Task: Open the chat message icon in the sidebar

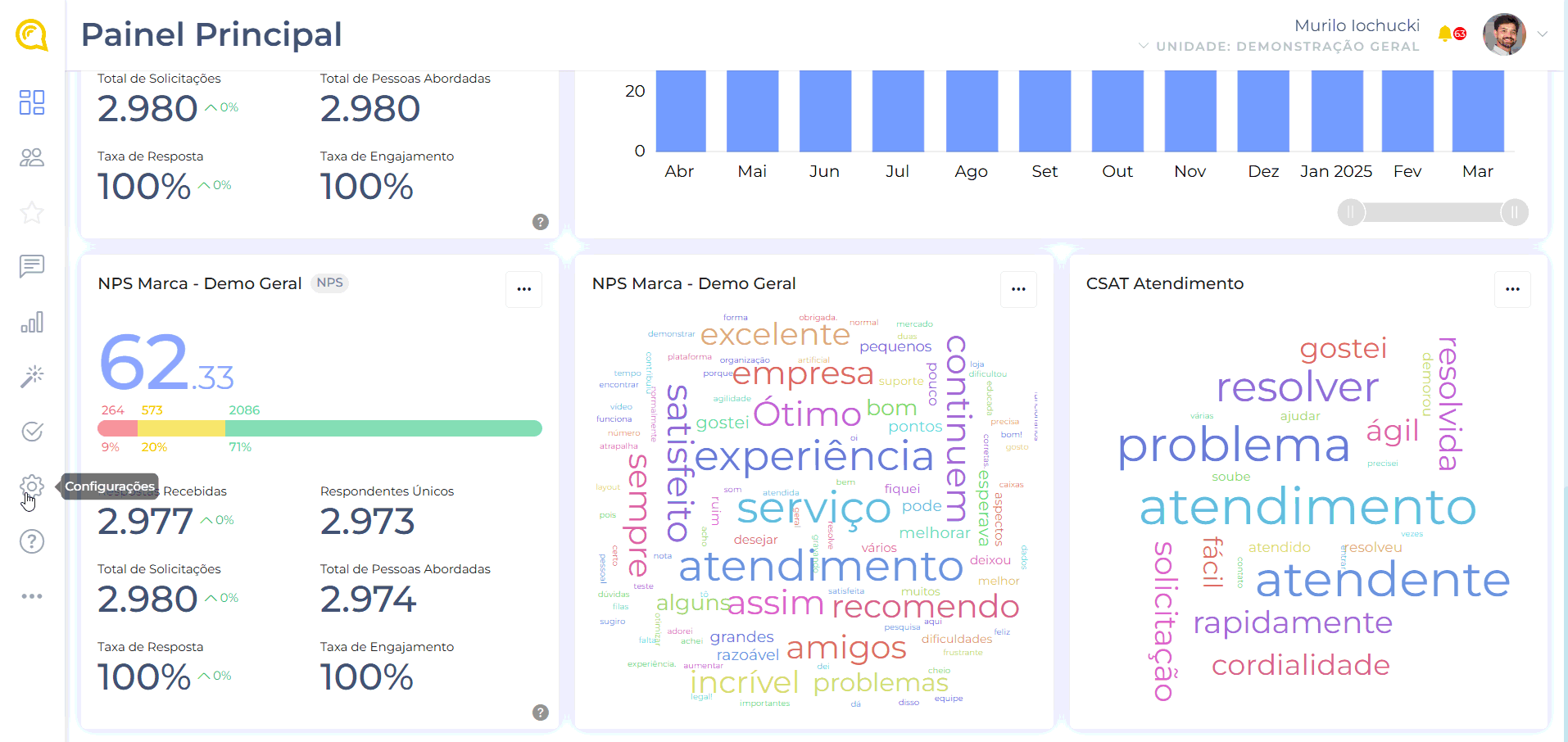Action: tap(32, 266)
